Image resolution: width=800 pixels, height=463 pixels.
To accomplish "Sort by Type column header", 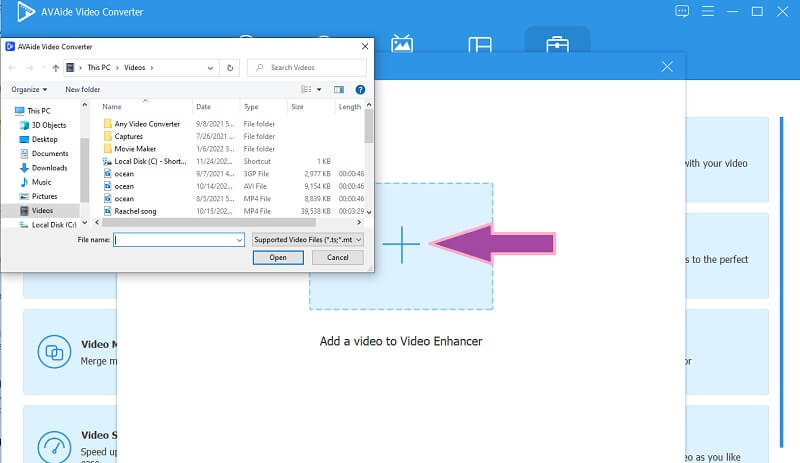I will (251, 107).
